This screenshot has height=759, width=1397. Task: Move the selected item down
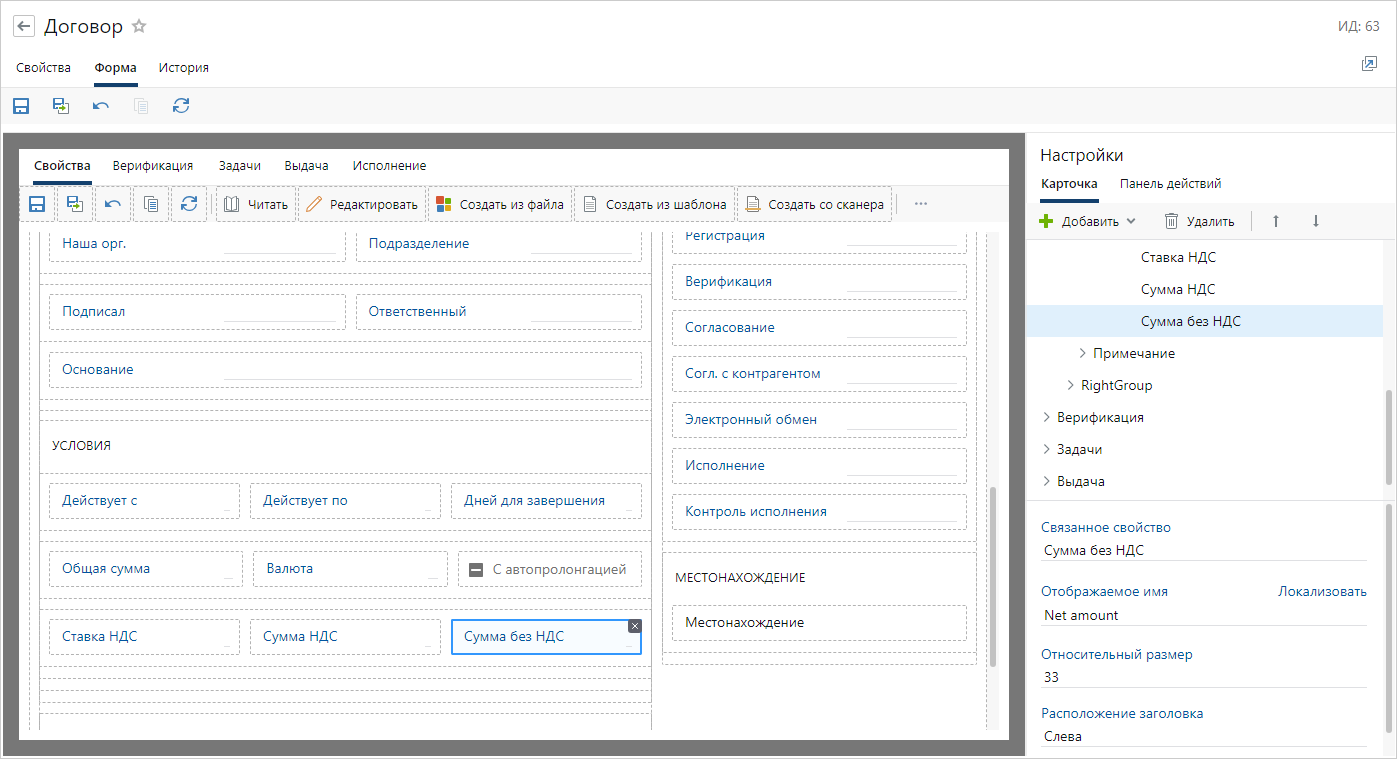click(x=1316, y=221)
